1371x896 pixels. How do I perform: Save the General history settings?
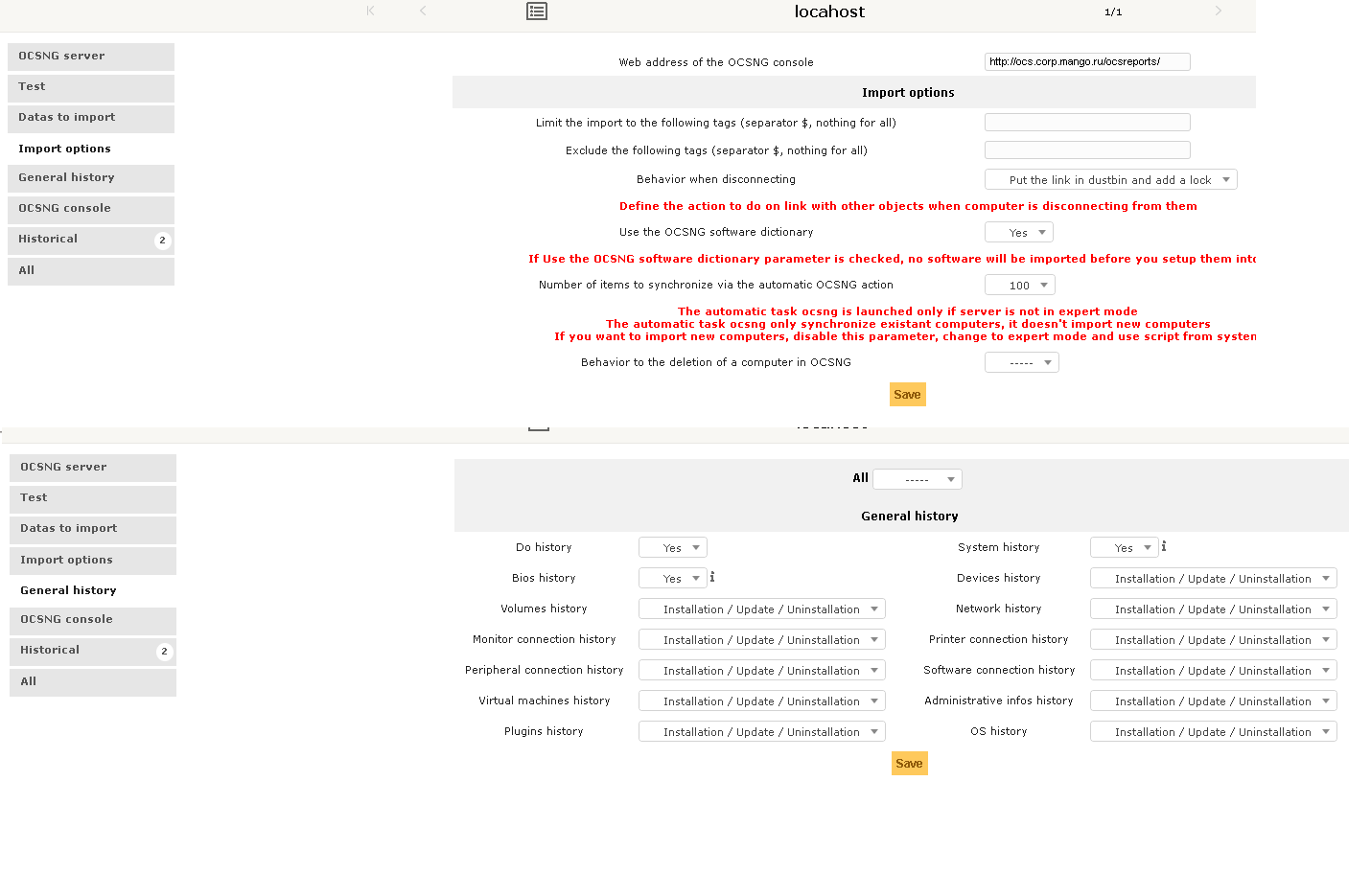909,763
